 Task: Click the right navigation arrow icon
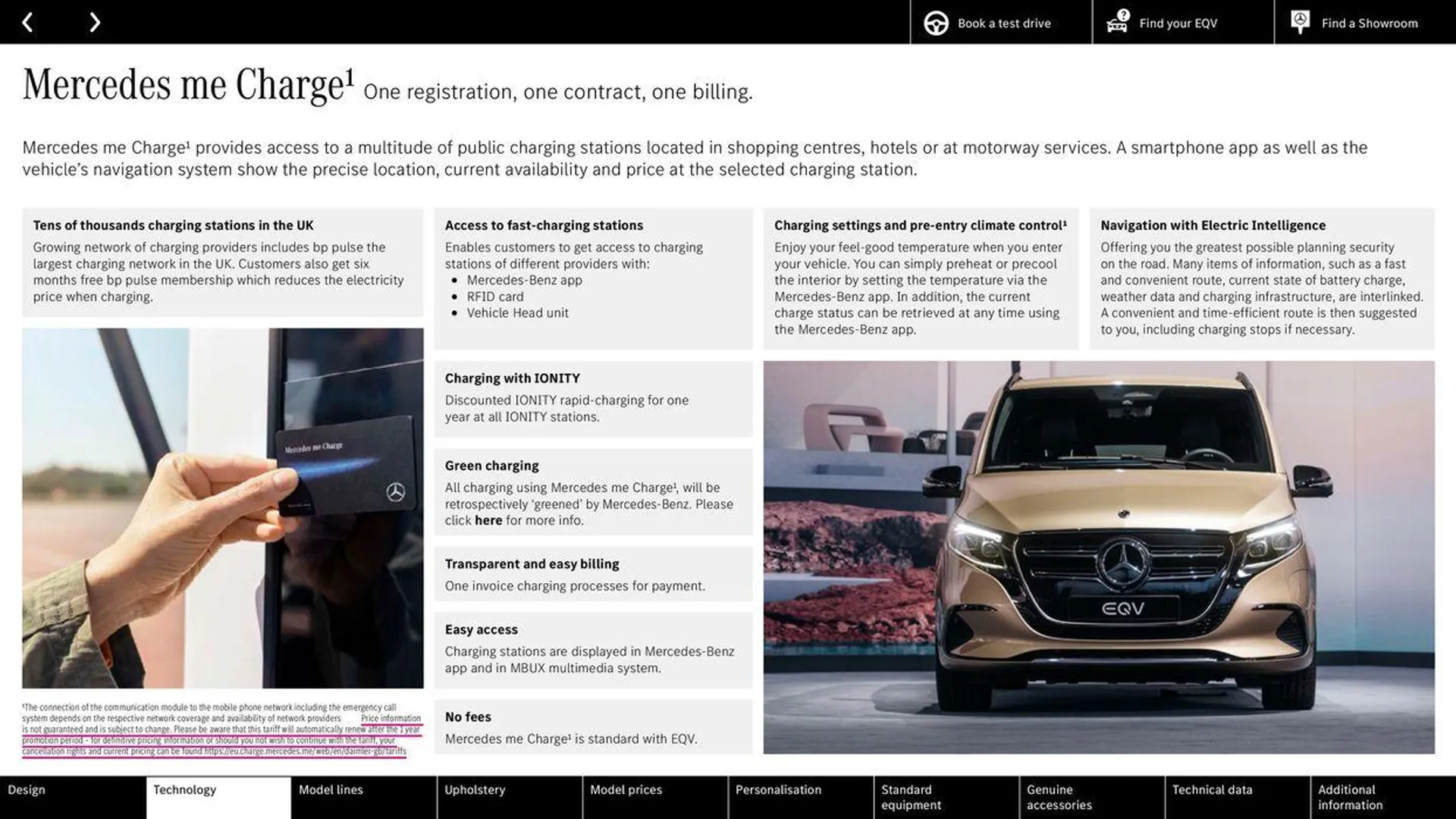point(93,21)
